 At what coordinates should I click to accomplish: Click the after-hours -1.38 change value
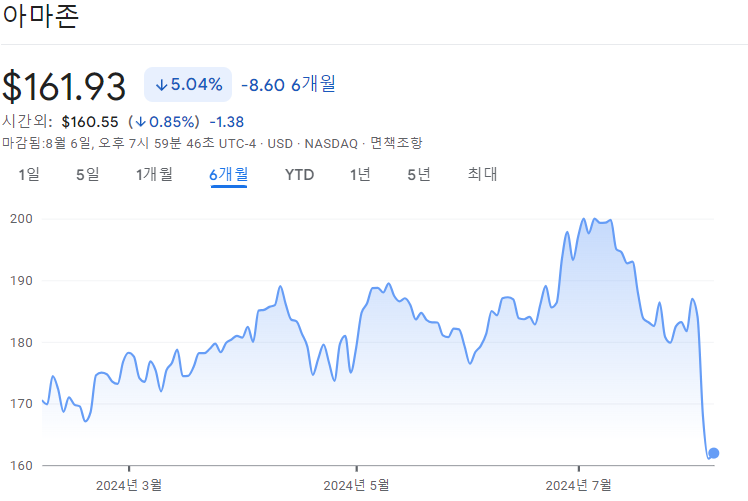[227, 122]
